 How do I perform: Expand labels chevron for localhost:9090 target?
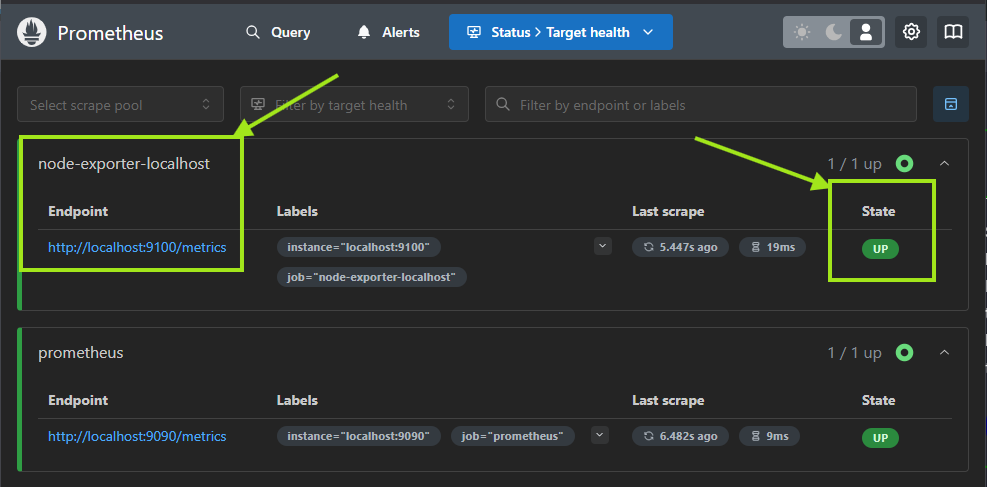[600, 435]
